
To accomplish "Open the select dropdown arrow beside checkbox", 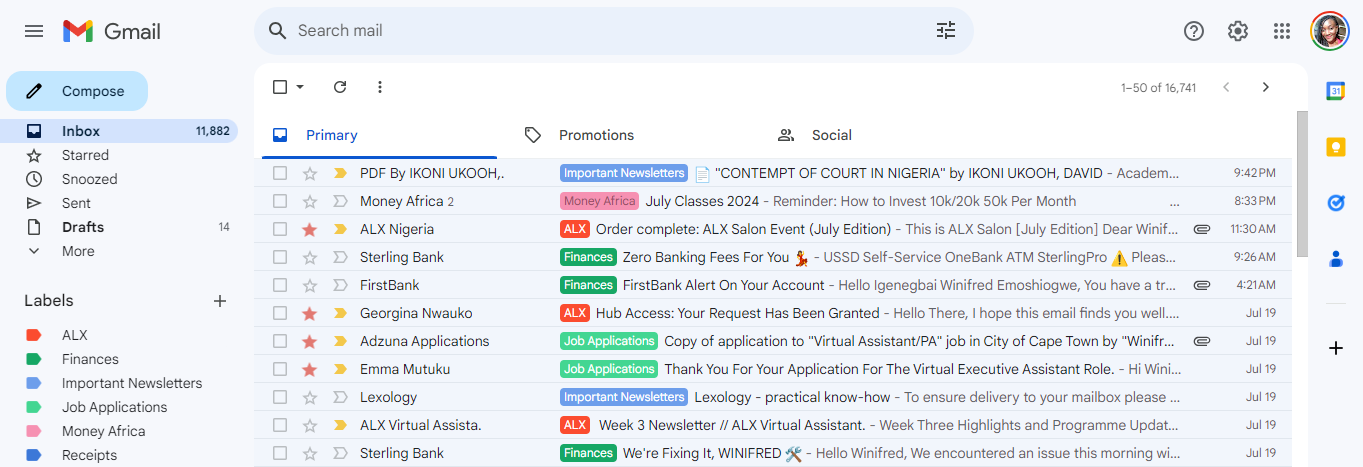I will pyautogui.click(x=300, y=87).
